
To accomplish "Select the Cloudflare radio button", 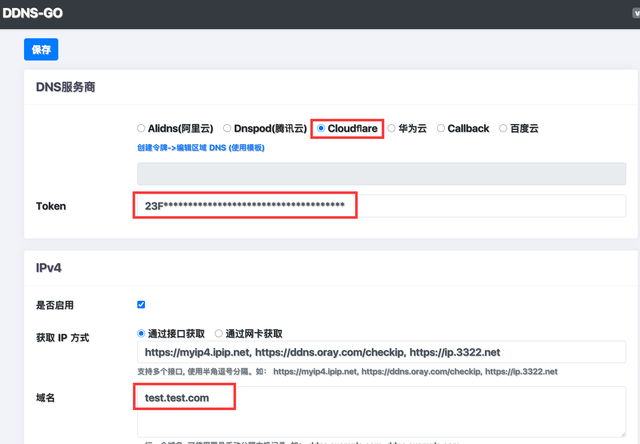I will [x=321, y=129].
